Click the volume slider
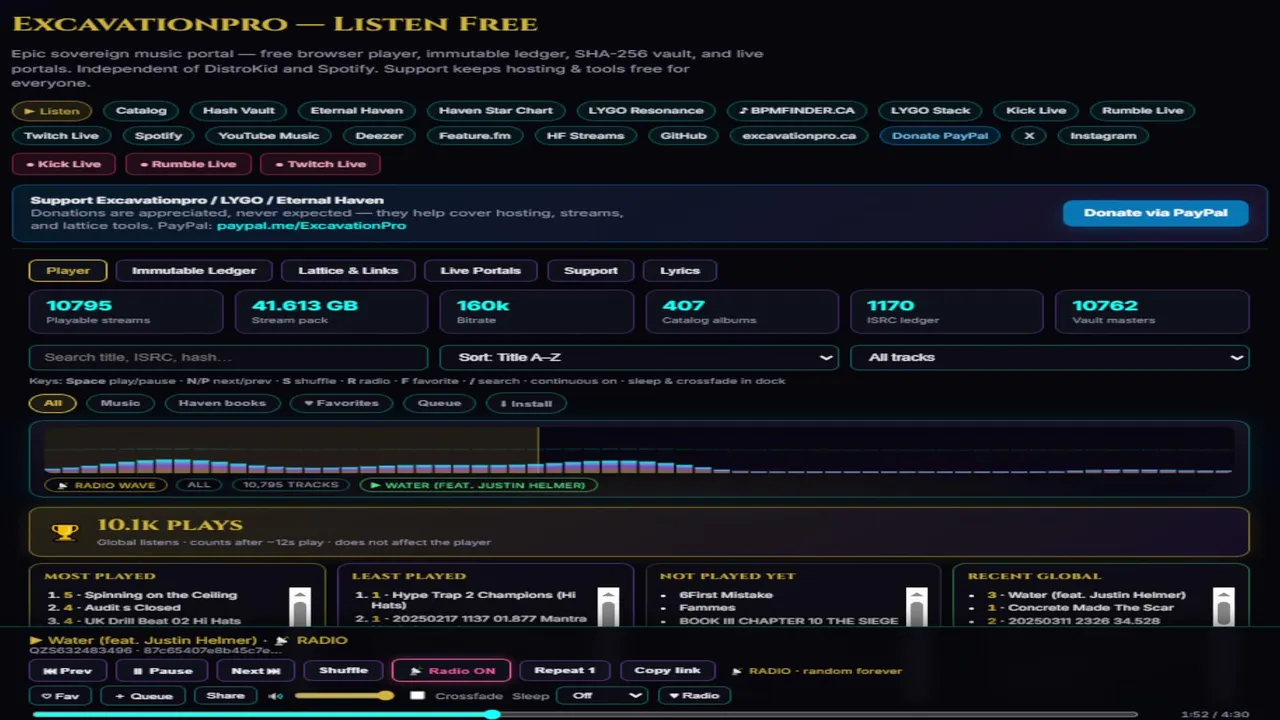The width and height of the screenshot is (1280, 720). coord(344,696)
